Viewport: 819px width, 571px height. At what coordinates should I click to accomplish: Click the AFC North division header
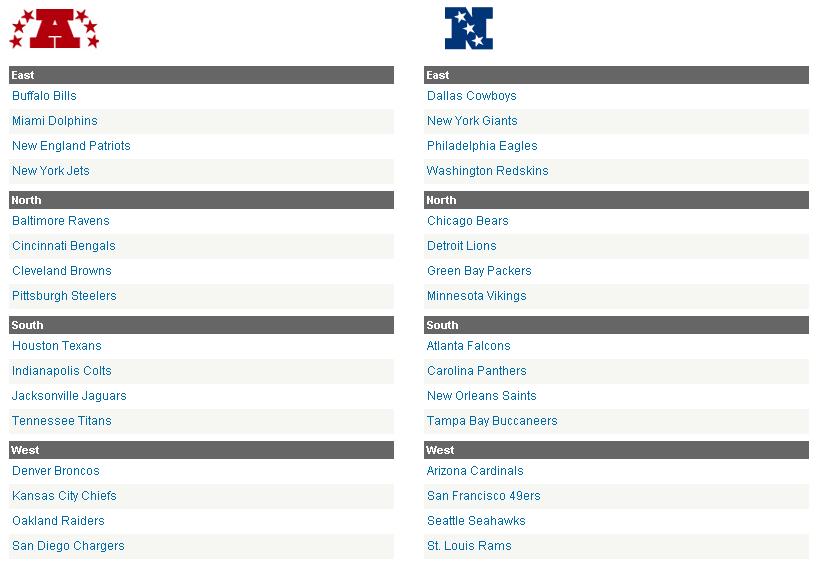[x=201, y=200]
